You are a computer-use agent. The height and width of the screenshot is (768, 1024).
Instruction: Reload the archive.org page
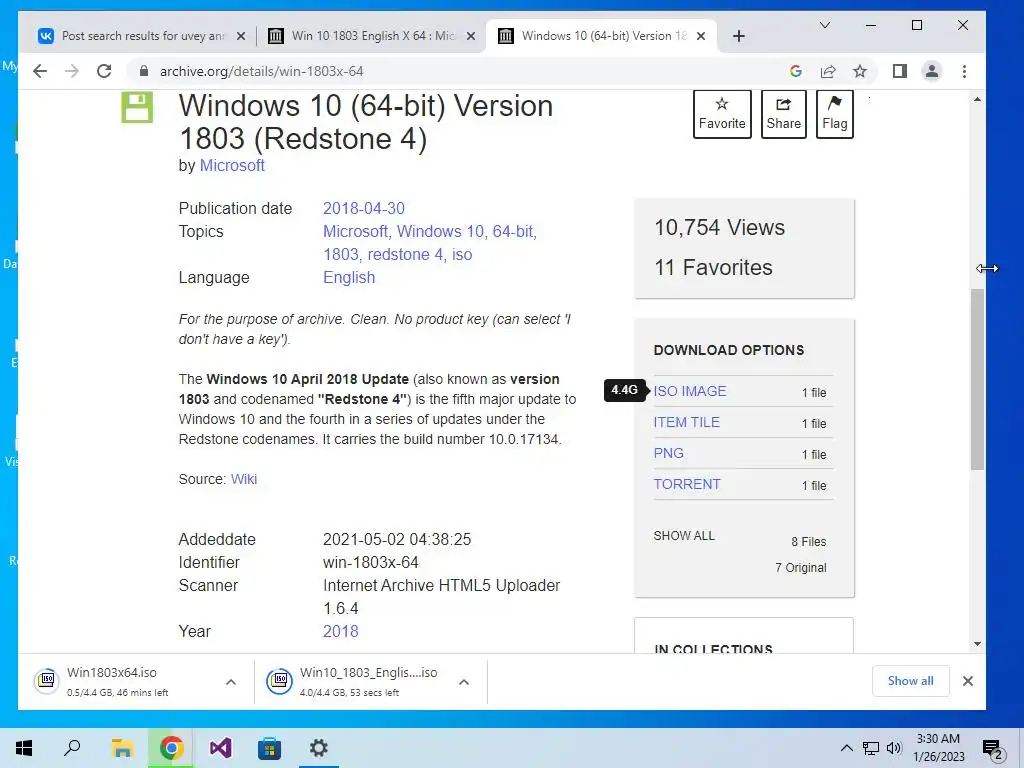tap(104, 71)
